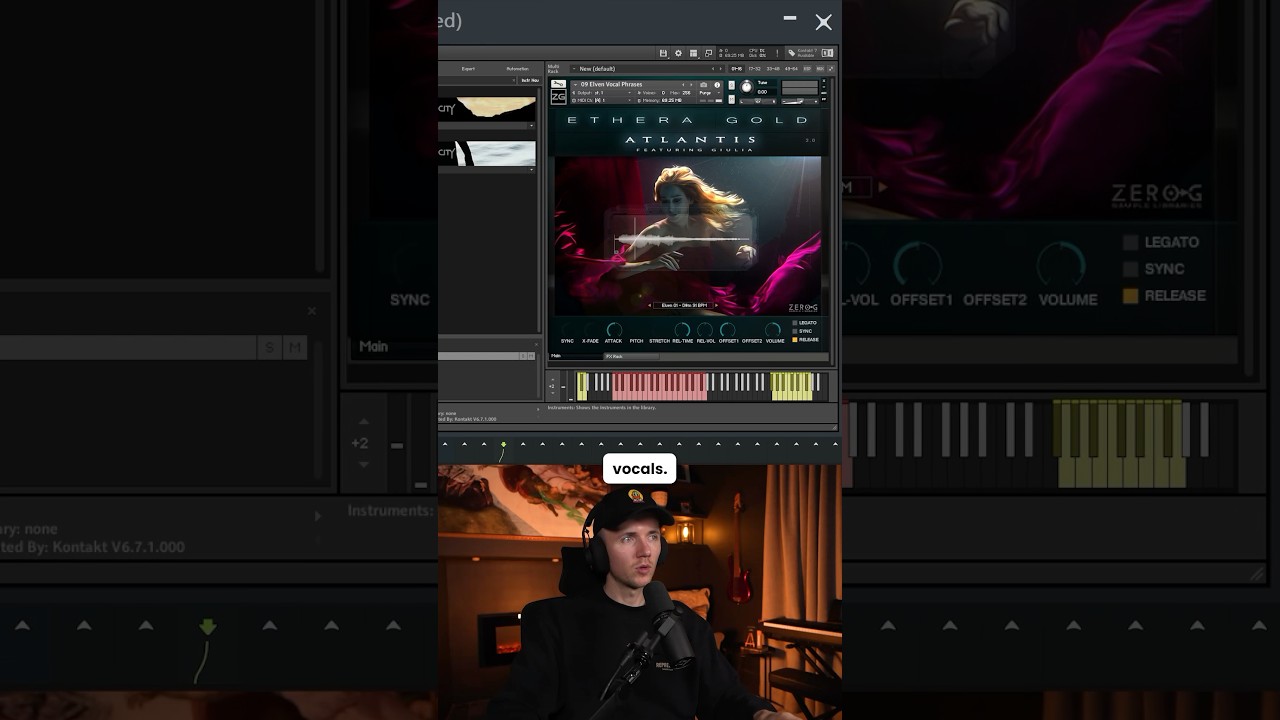The width and height of the screenshot is (1280, 720).
Task: Click the NI panel icon at header right
Action: pos(827,53)
